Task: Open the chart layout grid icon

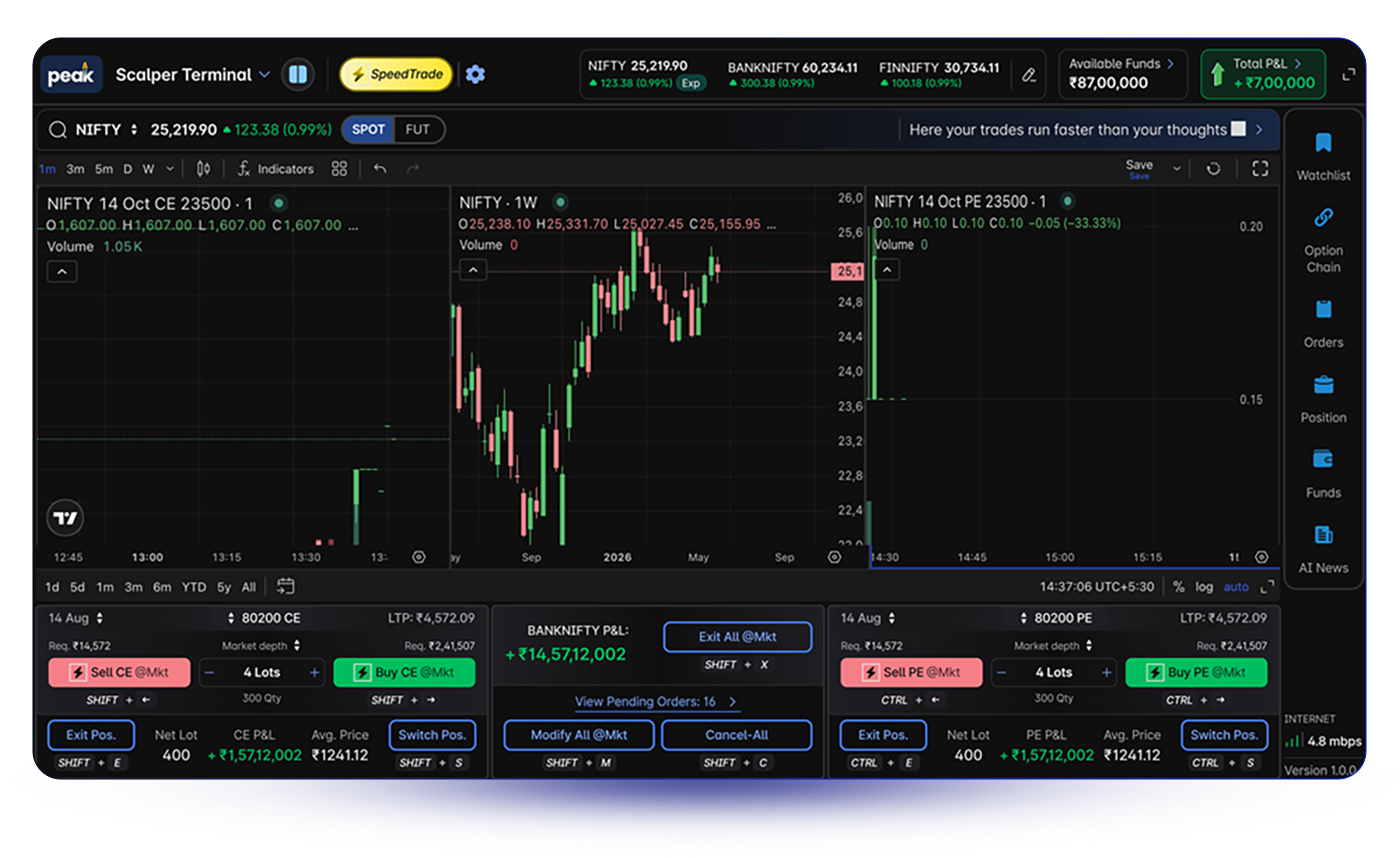Action: [339, 169]
